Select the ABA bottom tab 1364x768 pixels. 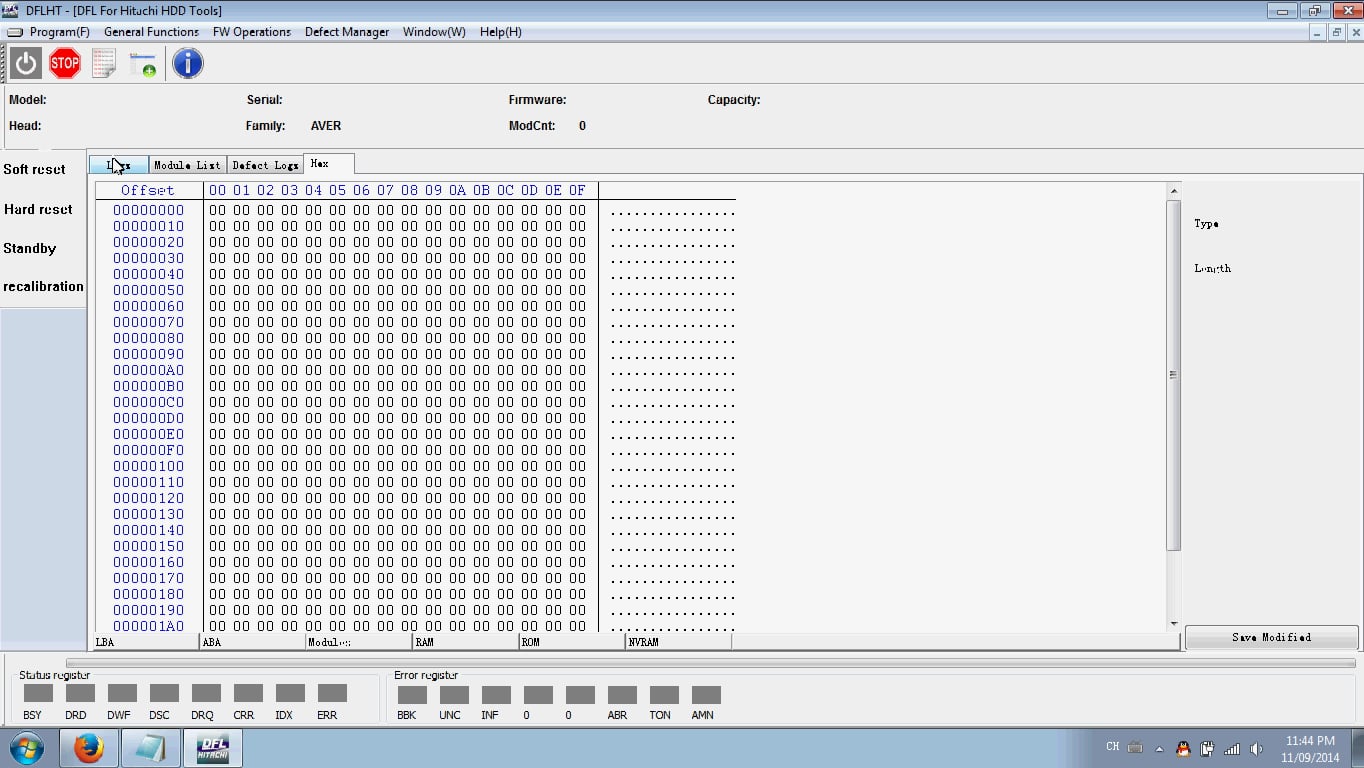tap(252, 642)
